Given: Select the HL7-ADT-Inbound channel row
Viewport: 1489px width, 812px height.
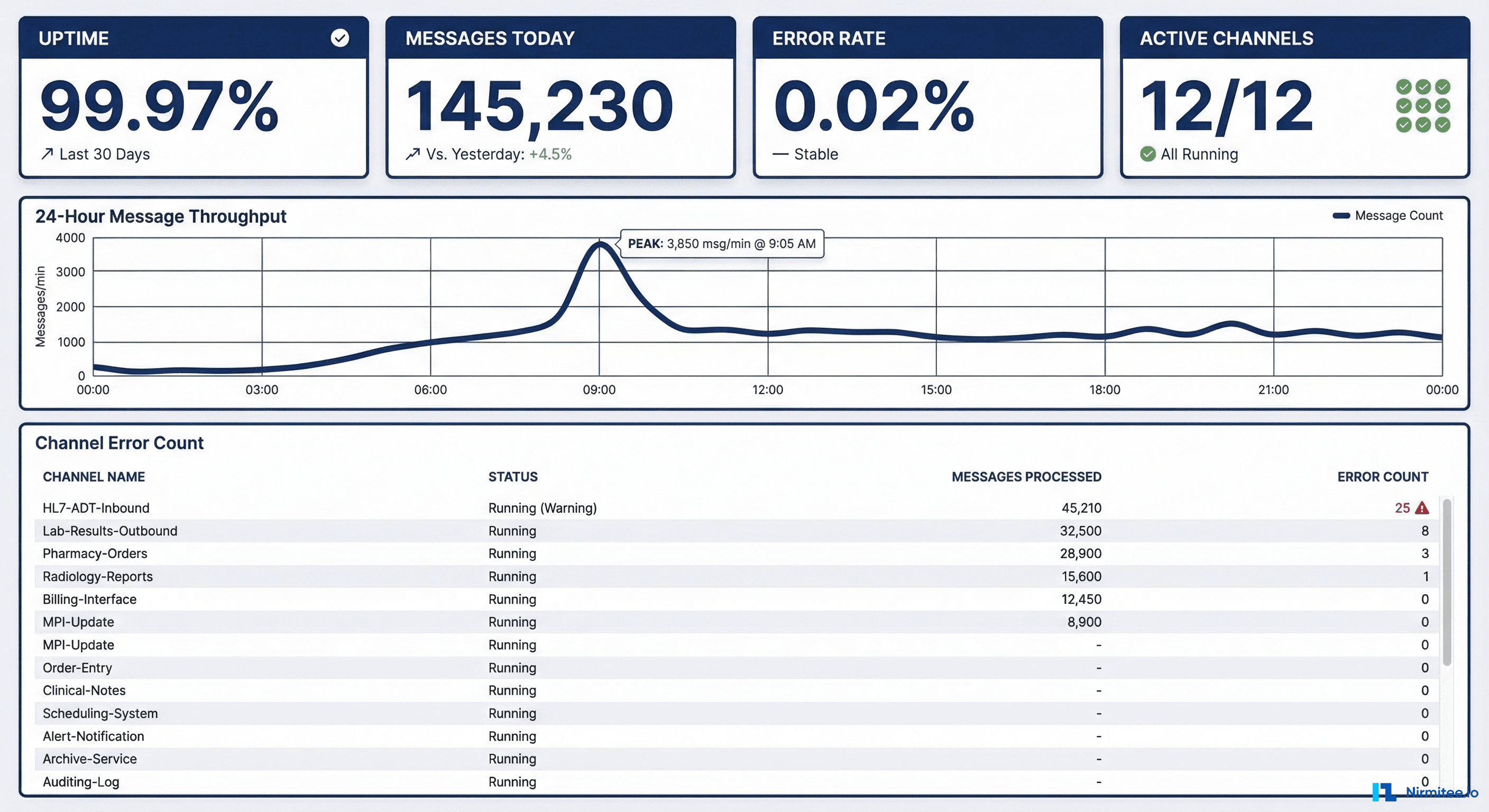Looking at the screenshot, I should (x=96, y=508).
